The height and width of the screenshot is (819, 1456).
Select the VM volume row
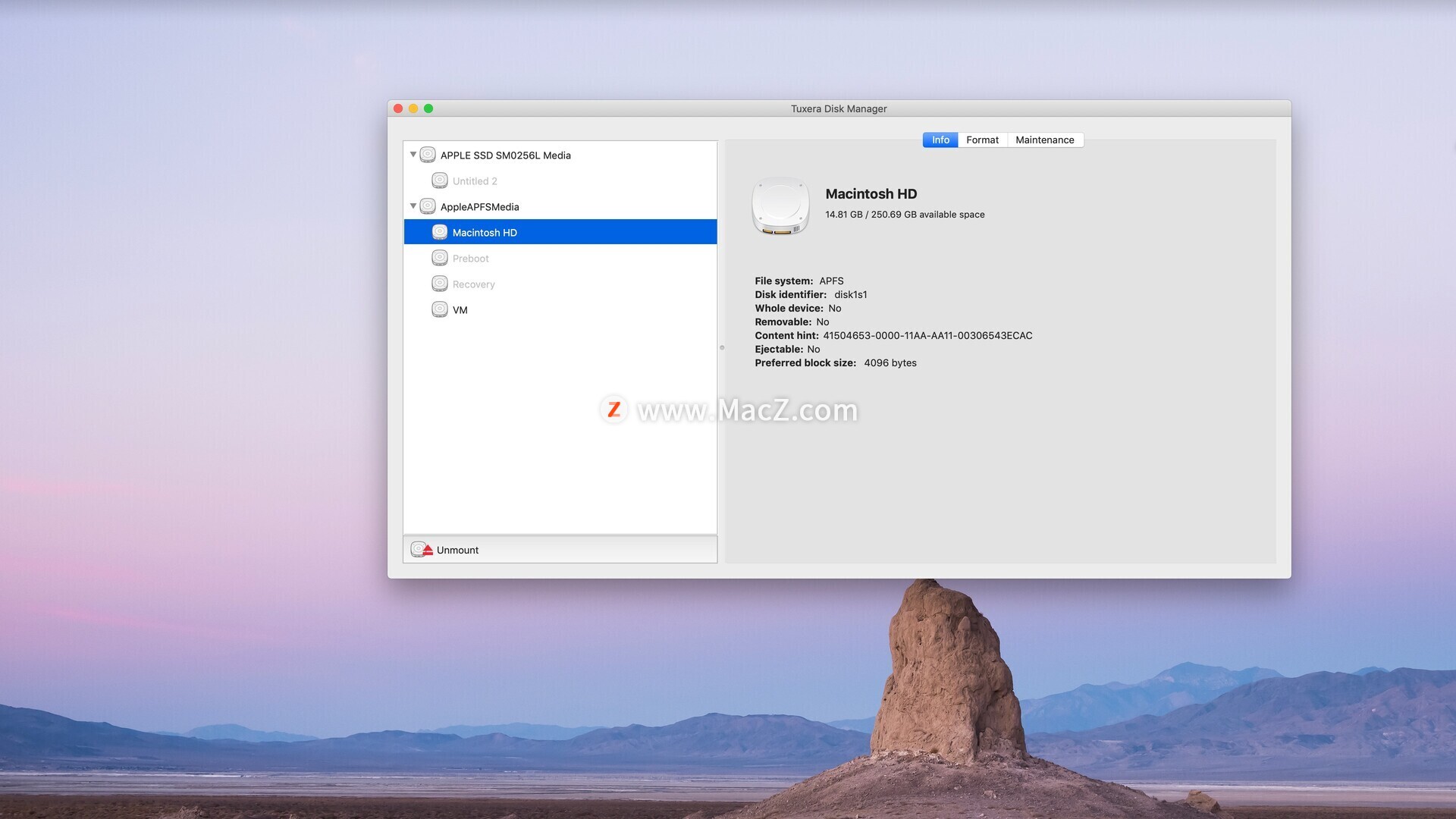pyautogui.click(x=560, y=309)
